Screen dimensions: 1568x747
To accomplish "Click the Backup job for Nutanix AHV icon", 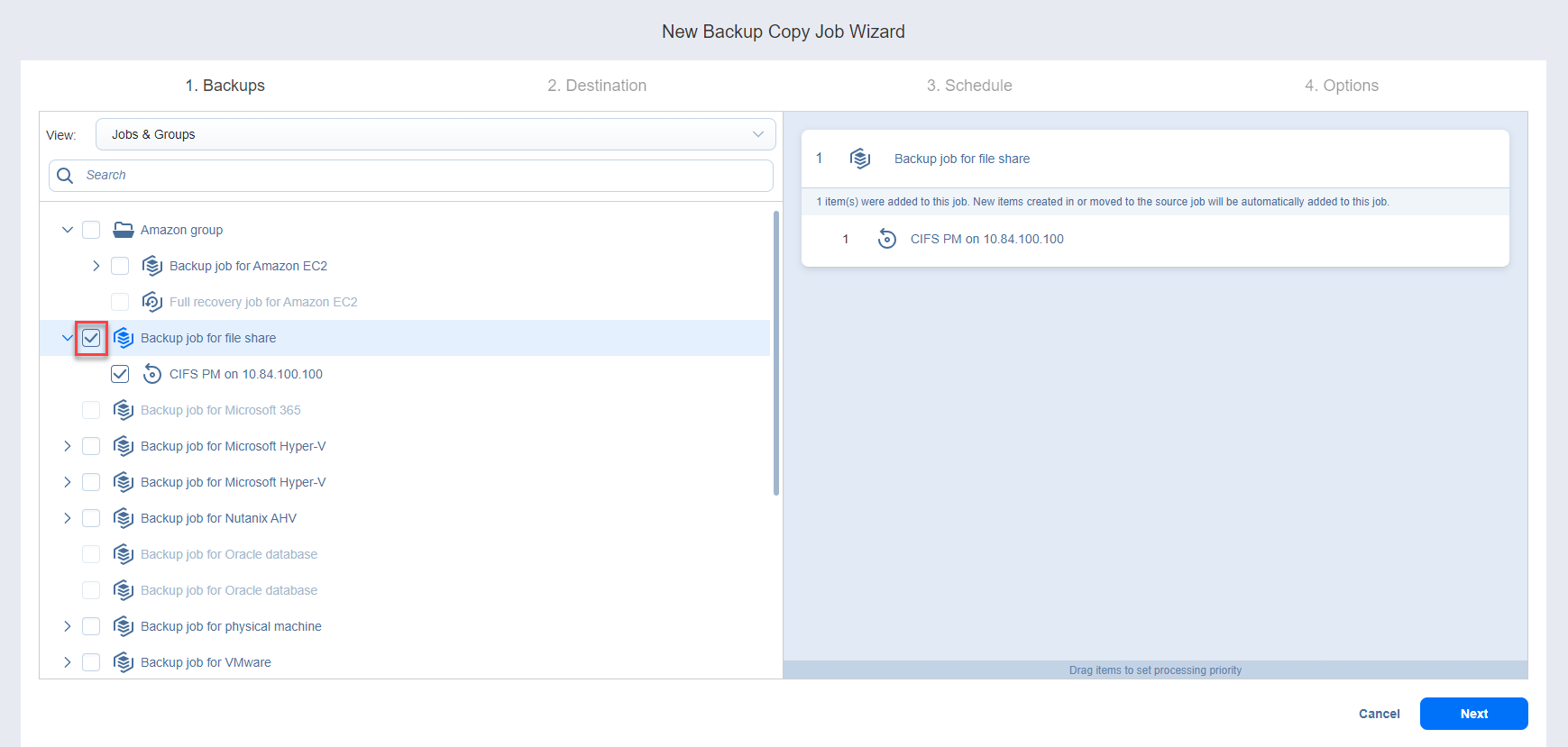I will [124, 518].
